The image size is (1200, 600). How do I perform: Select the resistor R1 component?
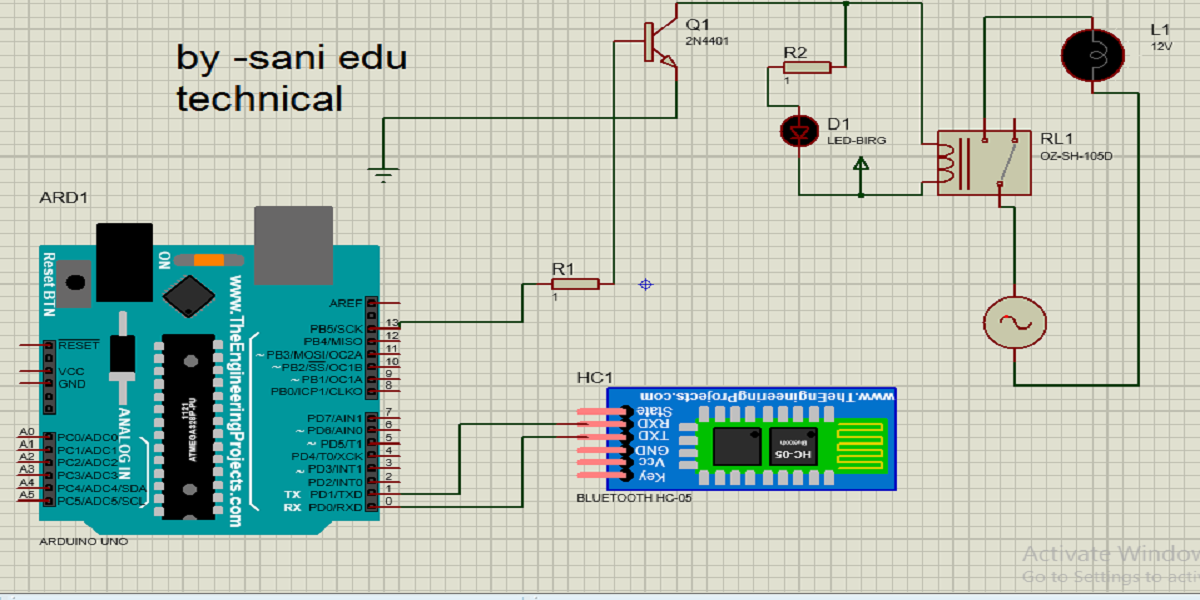(x=573, y=284)
